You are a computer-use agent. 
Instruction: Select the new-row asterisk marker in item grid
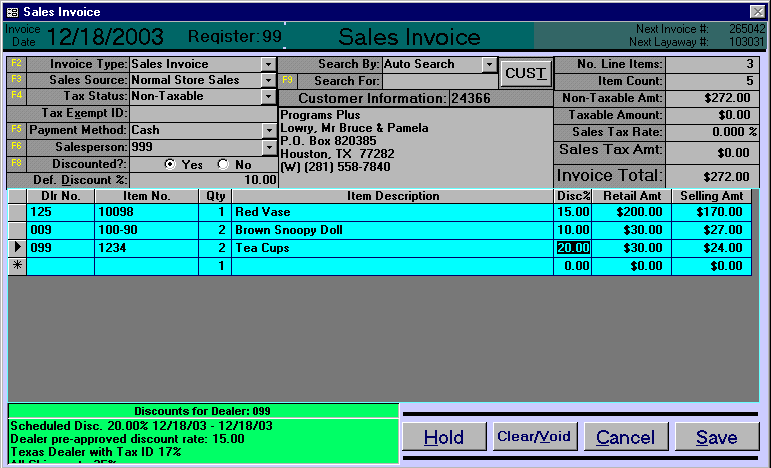coord(17,266)
